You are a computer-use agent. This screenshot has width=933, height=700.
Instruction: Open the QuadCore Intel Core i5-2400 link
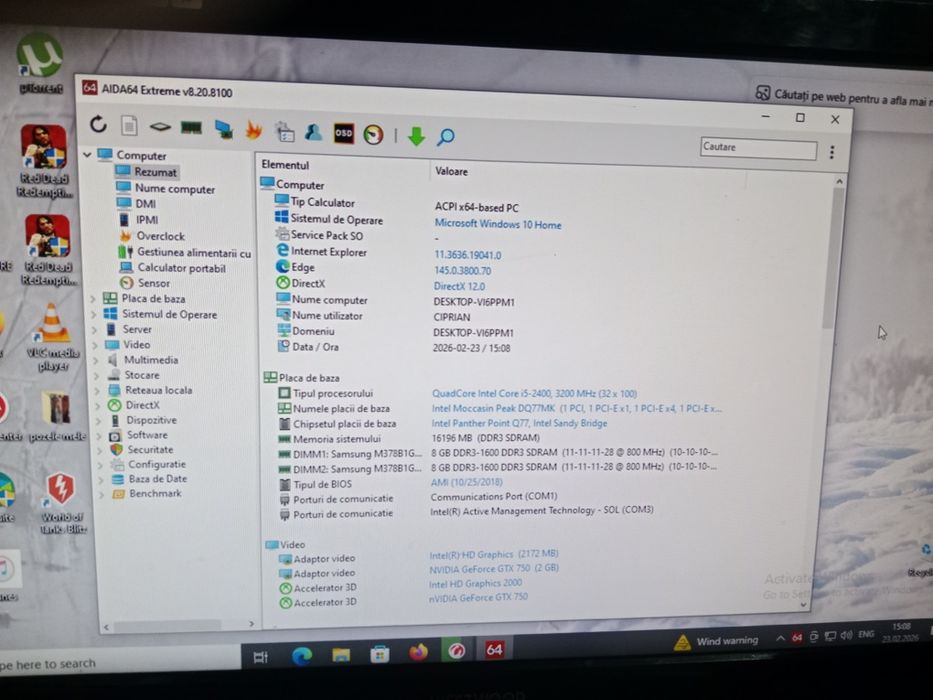534,393
